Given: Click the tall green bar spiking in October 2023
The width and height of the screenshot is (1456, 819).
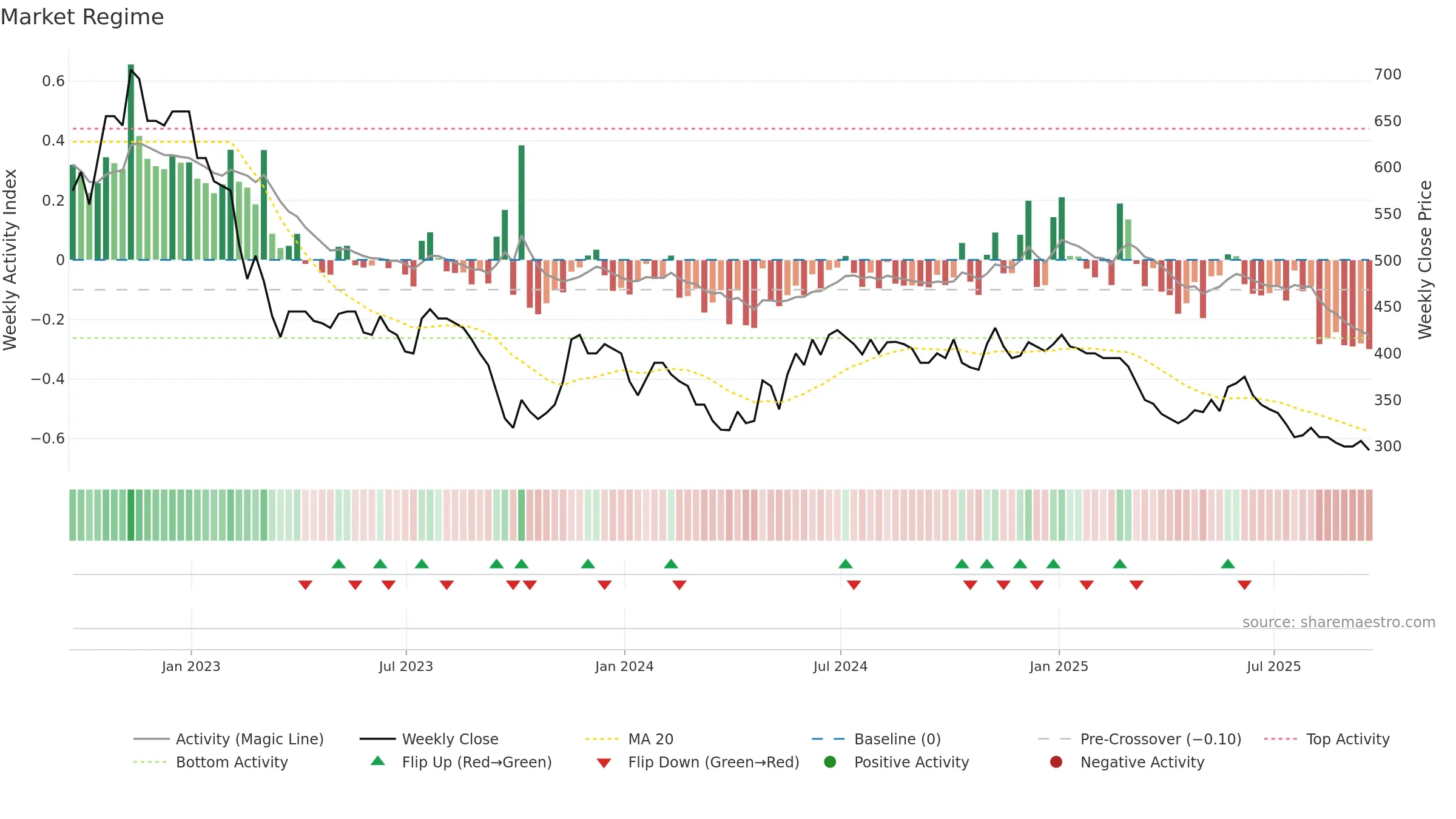Looking at the screenshot, I should click(x=522, y=203).
